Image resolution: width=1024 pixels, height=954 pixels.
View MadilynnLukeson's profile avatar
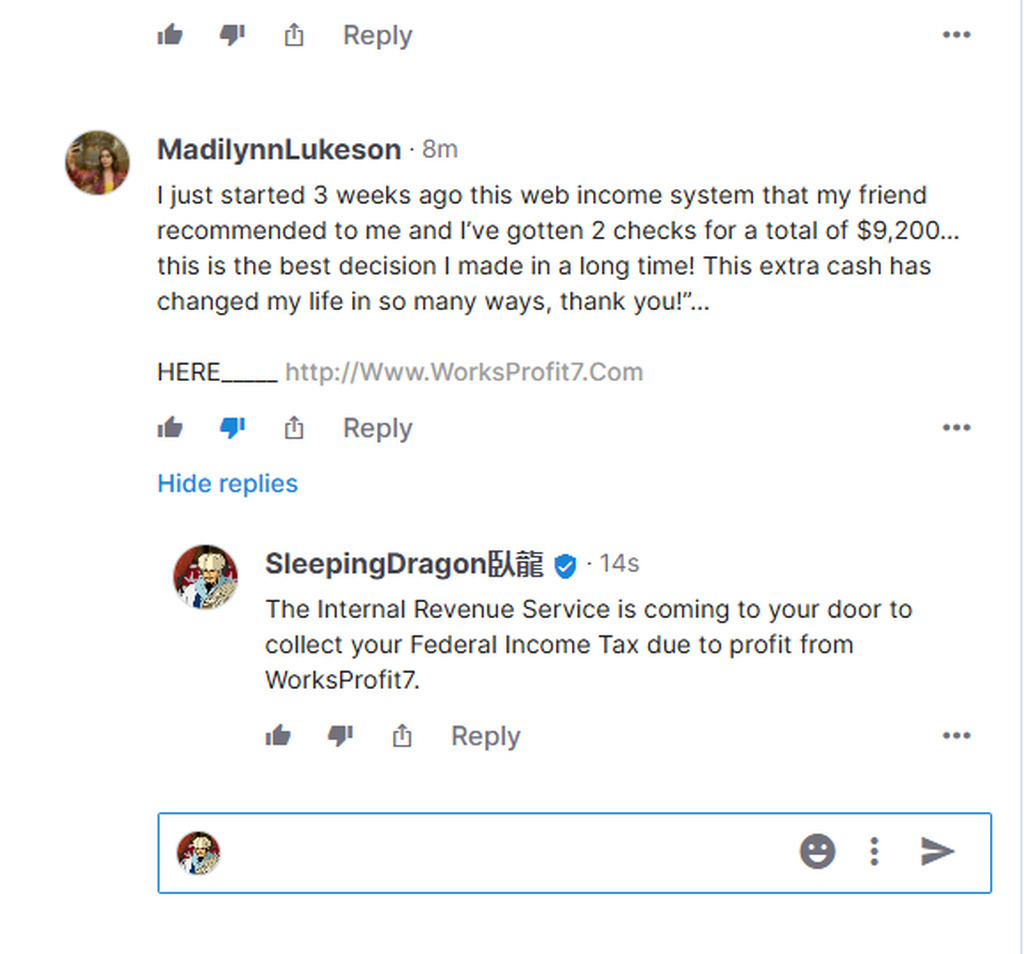98,162
